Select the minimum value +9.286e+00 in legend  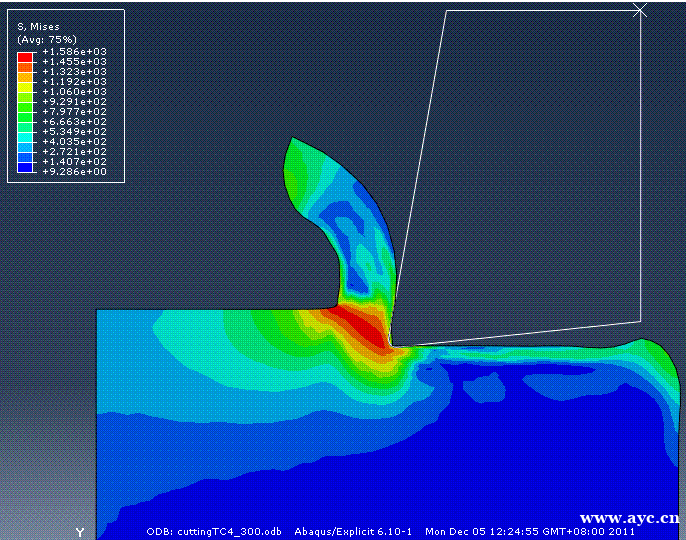point(73,171)
